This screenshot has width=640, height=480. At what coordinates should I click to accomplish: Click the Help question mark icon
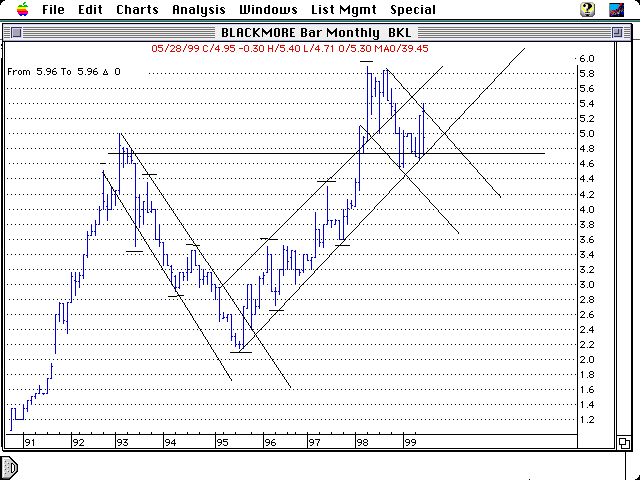pos(587,9)
